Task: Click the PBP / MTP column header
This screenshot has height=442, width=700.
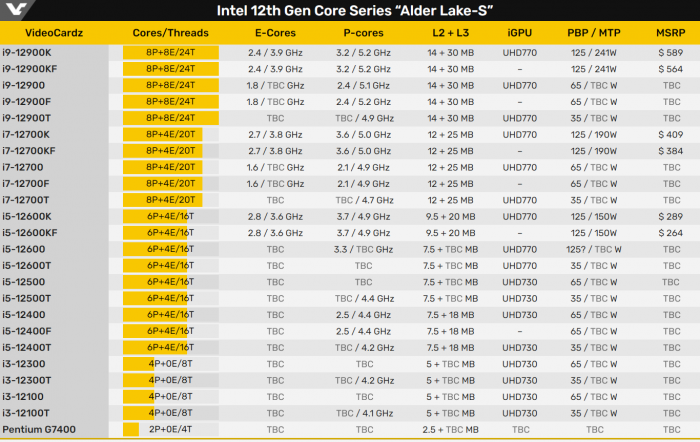Action: (x=594, y=34)
